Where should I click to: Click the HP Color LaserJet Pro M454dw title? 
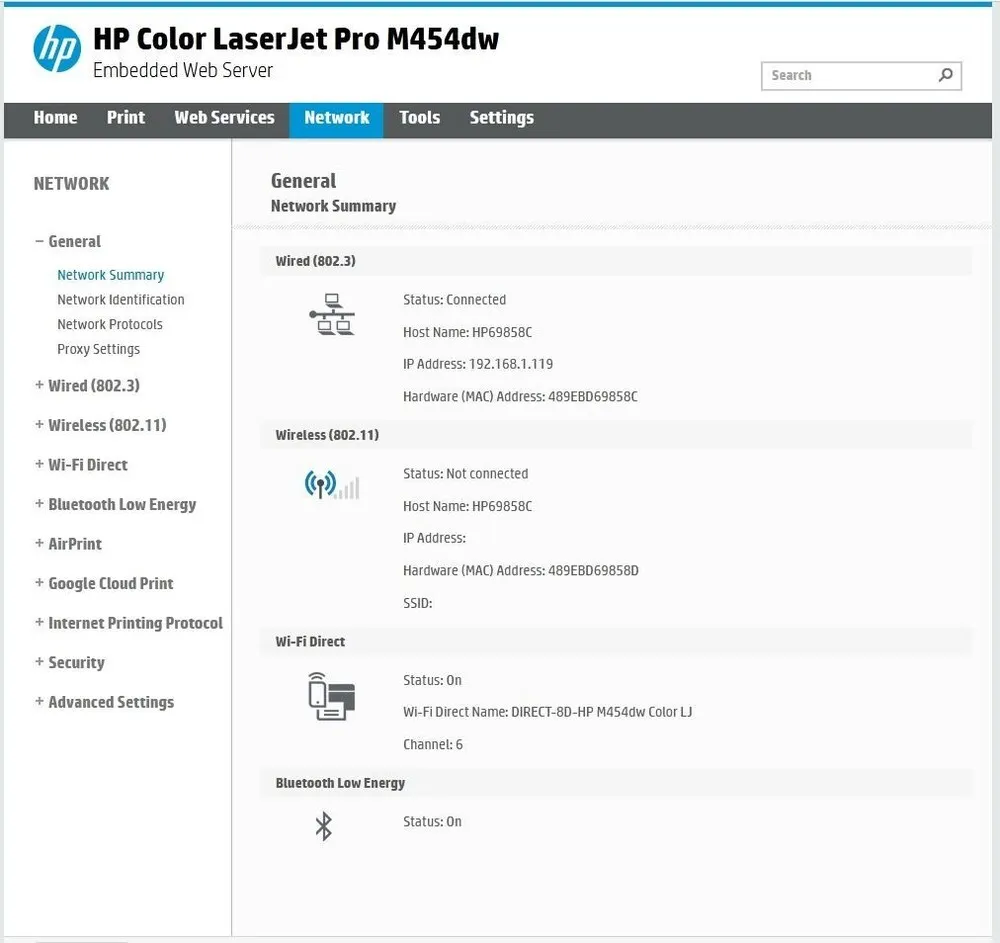[296, 39]
